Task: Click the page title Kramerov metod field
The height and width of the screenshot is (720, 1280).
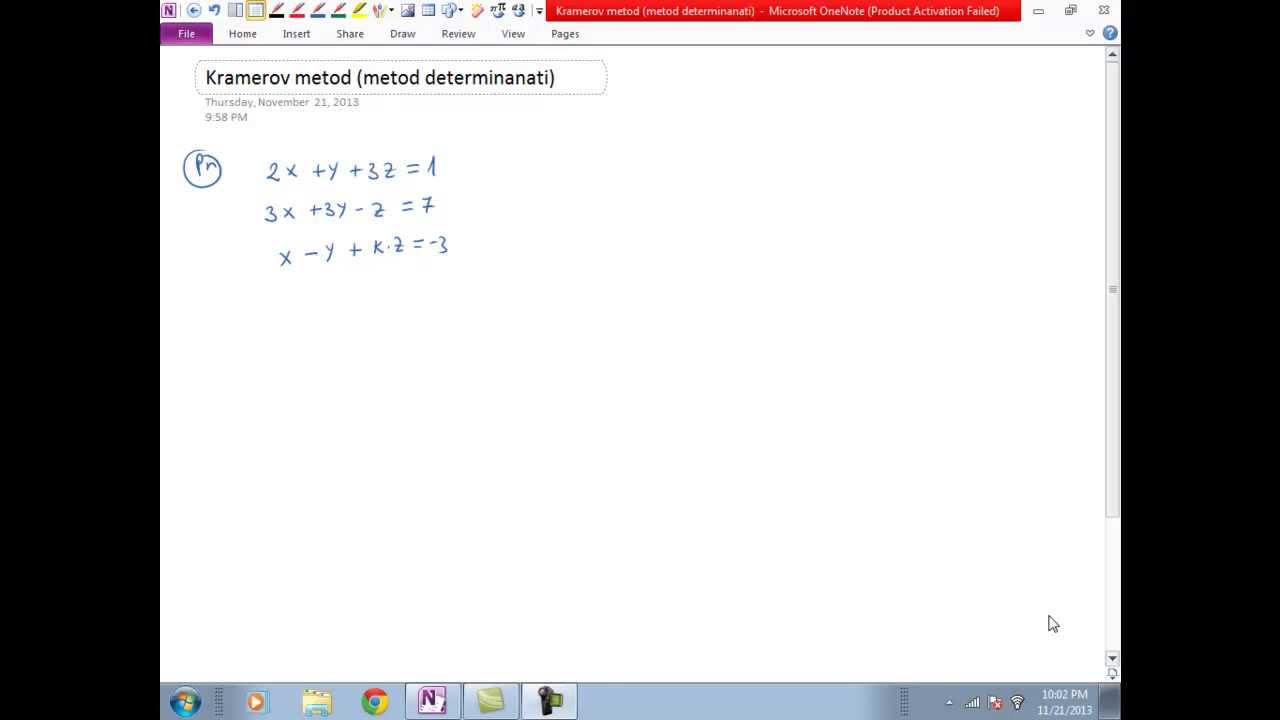Action: 400,77
